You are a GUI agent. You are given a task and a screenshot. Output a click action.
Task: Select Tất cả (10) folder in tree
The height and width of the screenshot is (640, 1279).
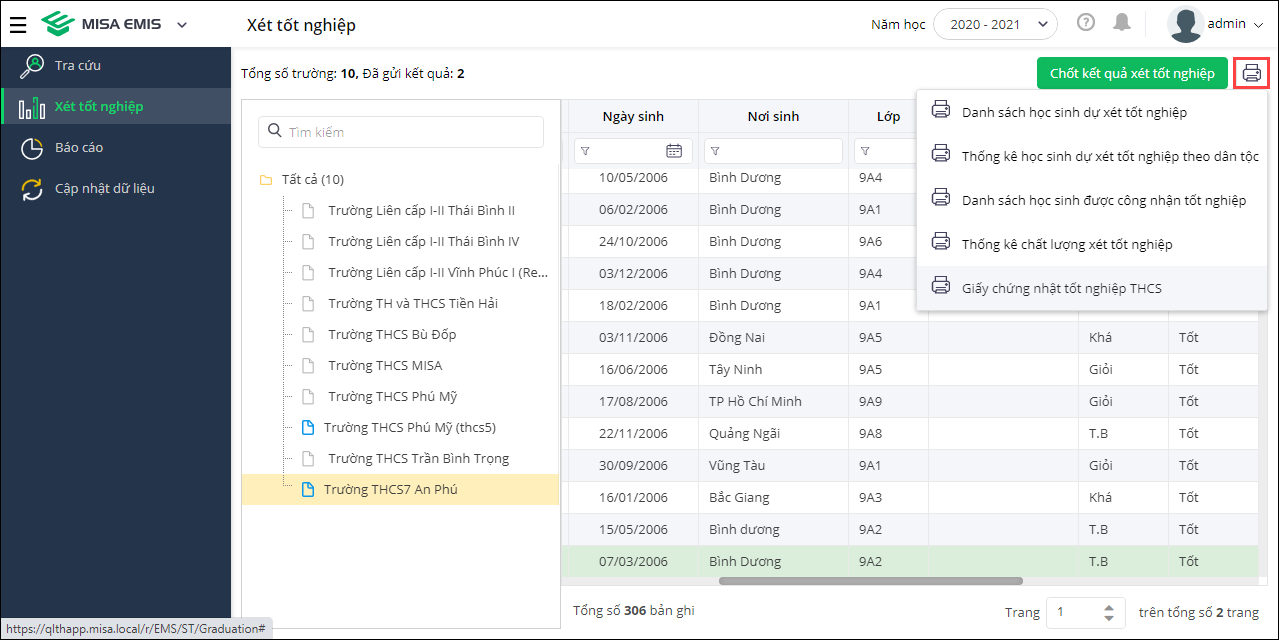click(x=312, y=180)
